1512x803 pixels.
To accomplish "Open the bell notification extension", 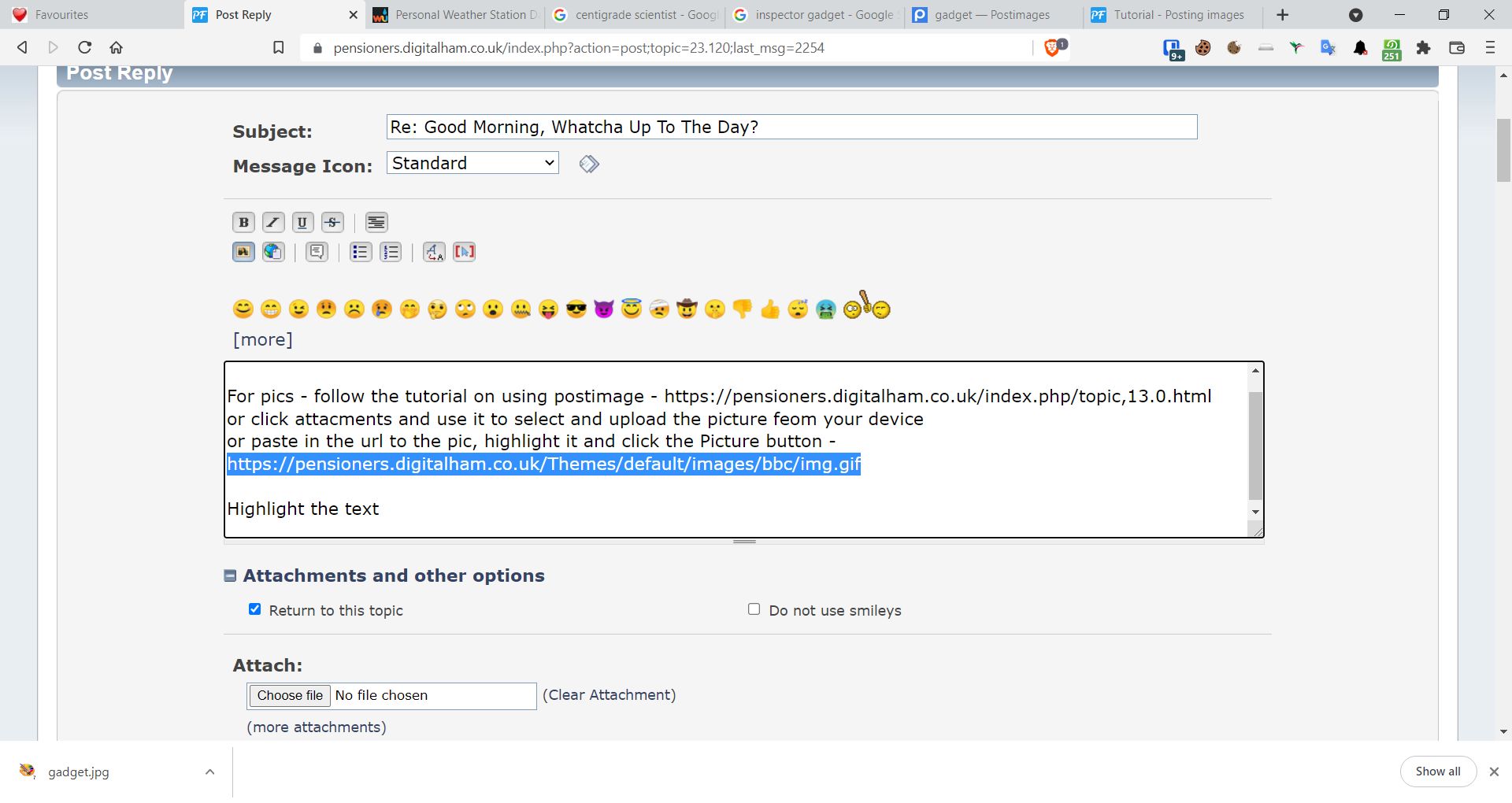I will tap(1360, 48).
